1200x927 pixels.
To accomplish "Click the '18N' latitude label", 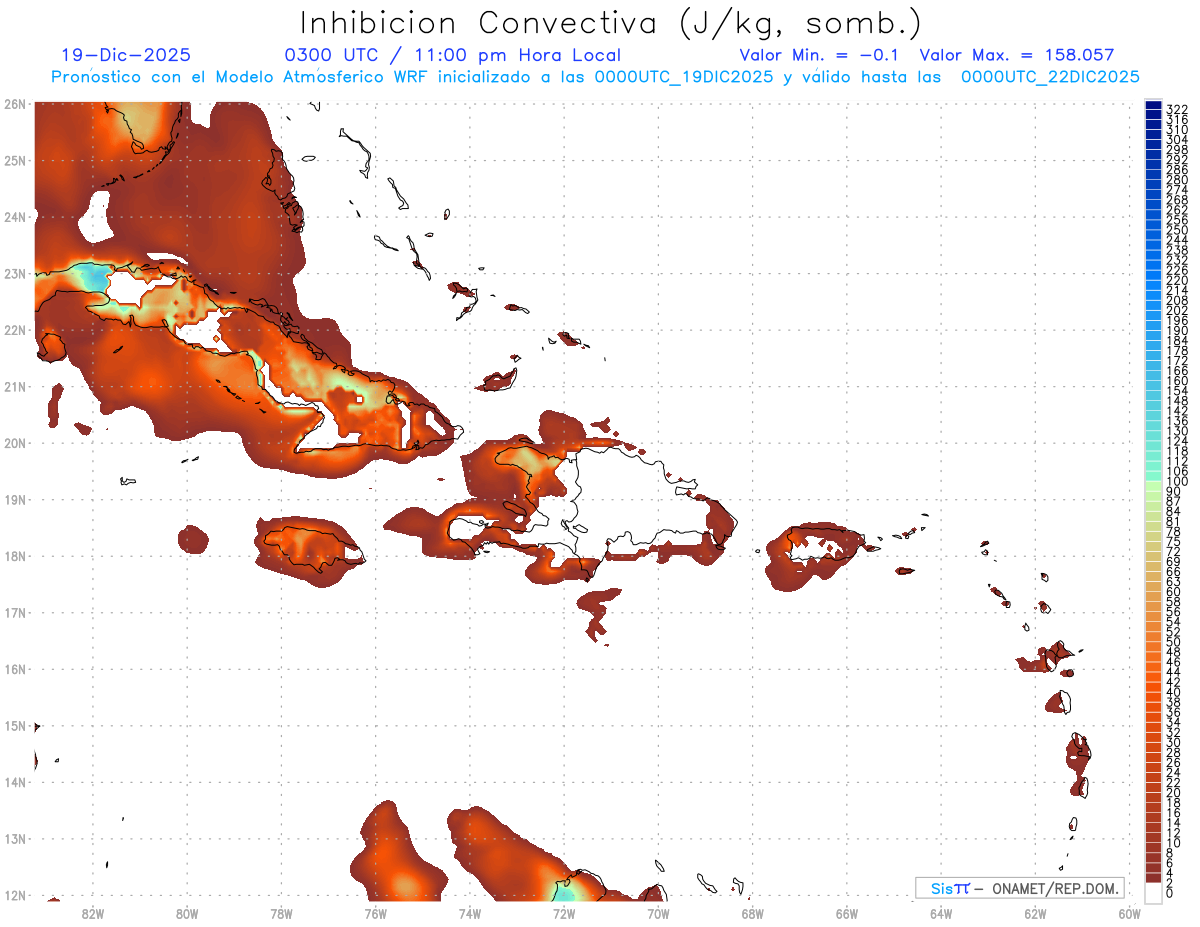I will coord(14,556).
